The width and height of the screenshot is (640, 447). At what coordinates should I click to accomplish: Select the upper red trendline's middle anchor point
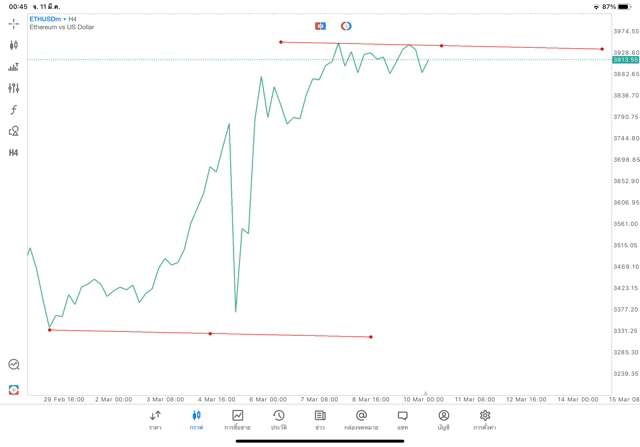click(x=441, y=45)
